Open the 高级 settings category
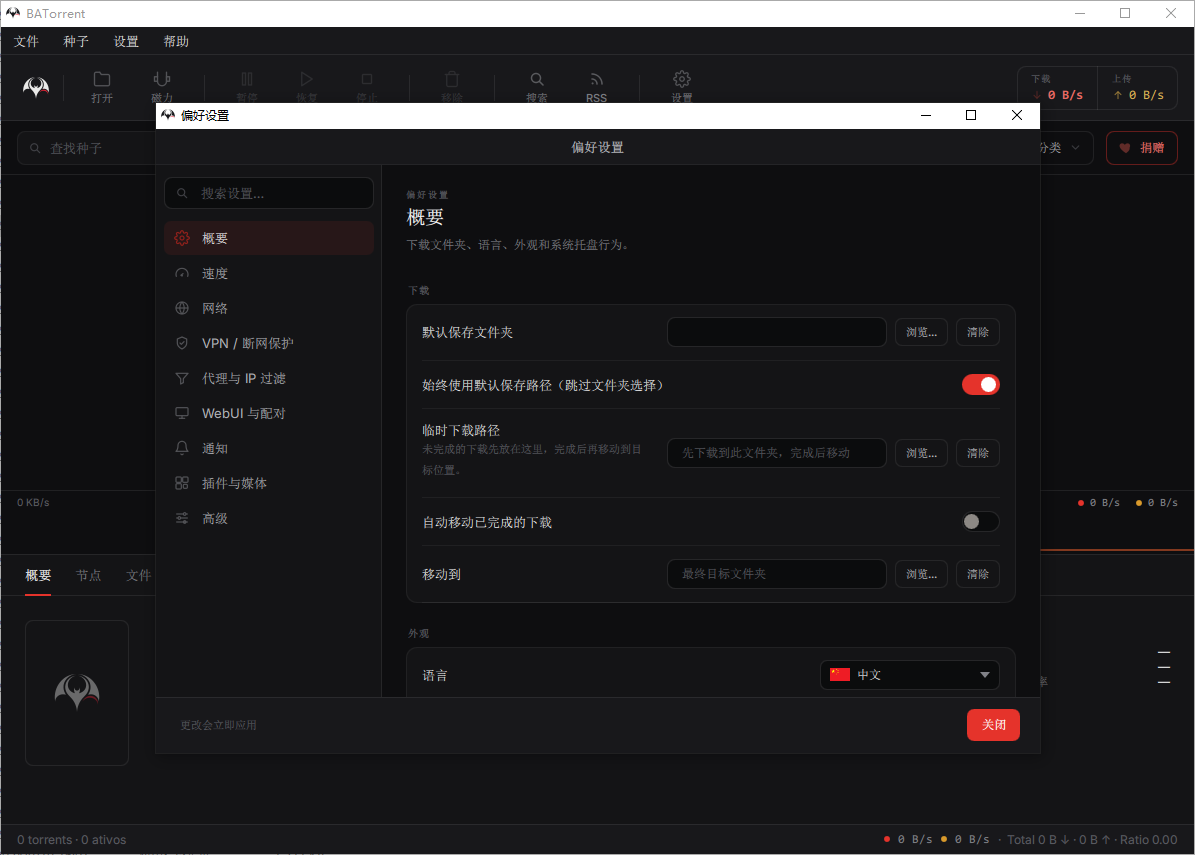This screenshot has width=1195, height=855. (268, 519)
